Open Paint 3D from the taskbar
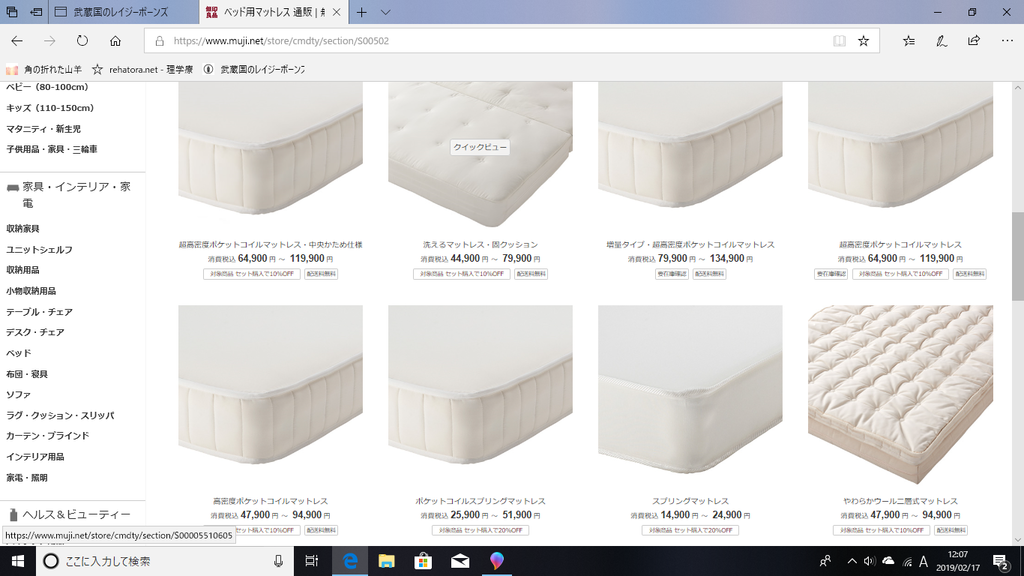 pos(496,561)
